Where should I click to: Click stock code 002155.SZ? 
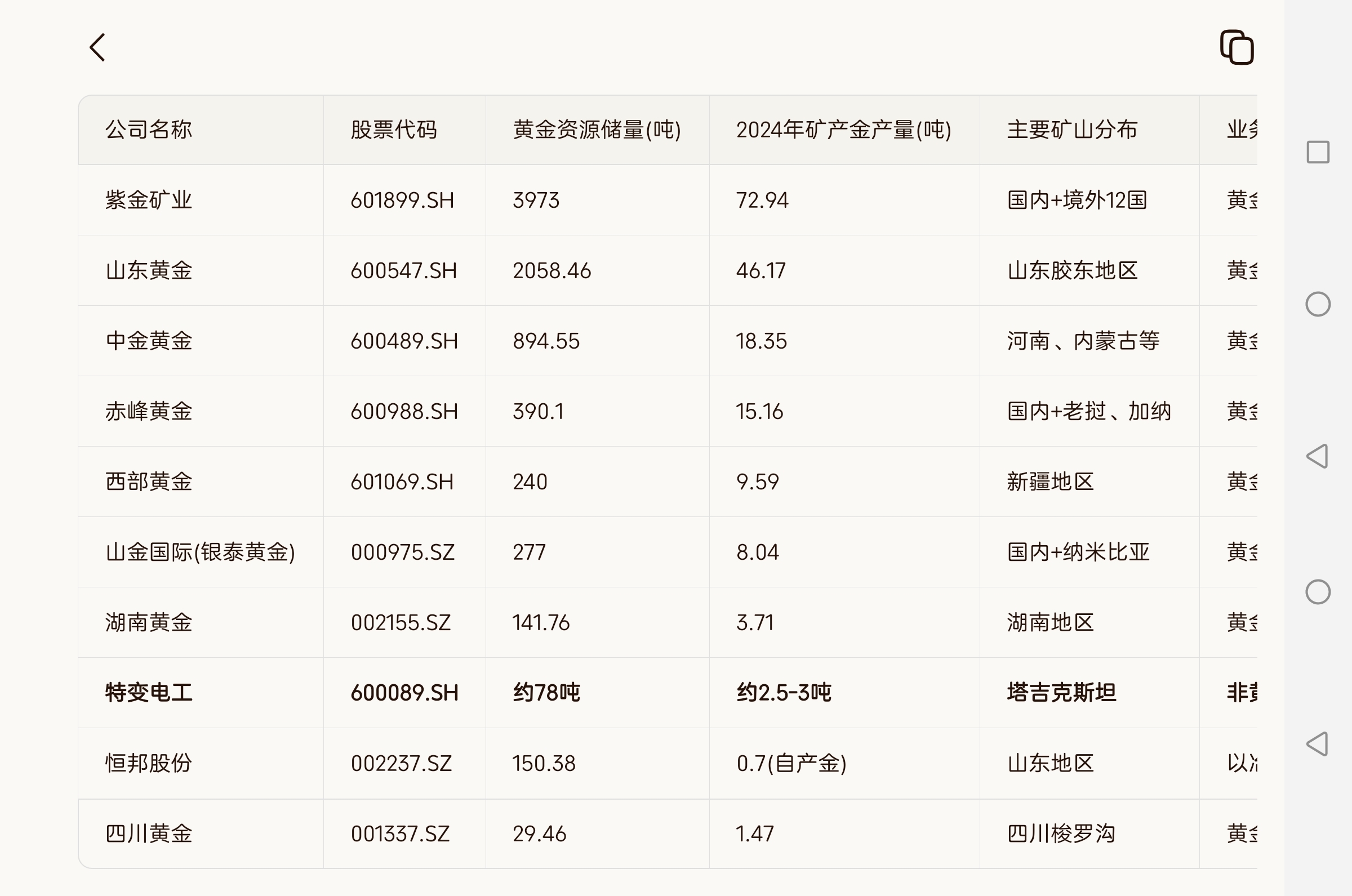[401, 622]
